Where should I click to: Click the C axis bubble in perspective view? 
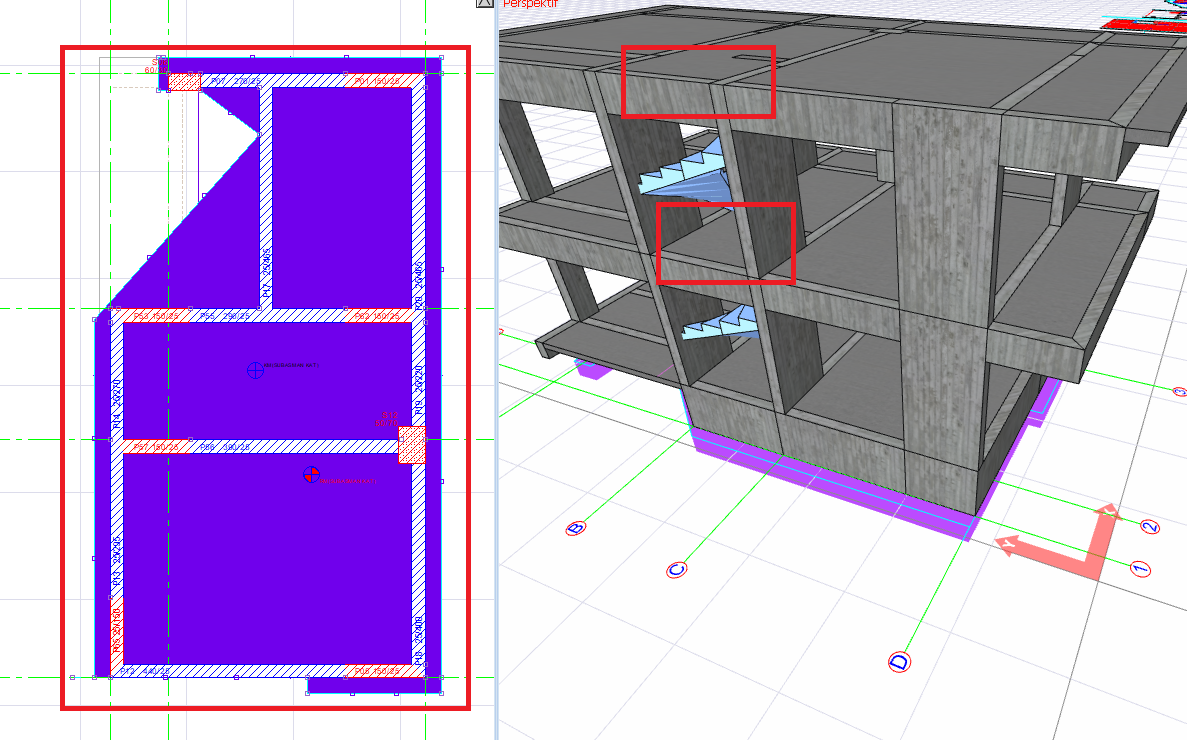tap(676, 570)
